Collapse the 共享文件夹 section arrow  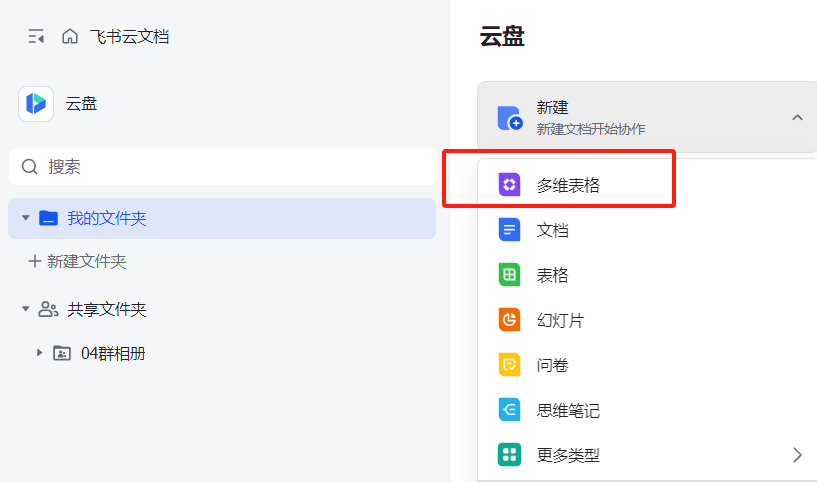click(x=25, y=309)
